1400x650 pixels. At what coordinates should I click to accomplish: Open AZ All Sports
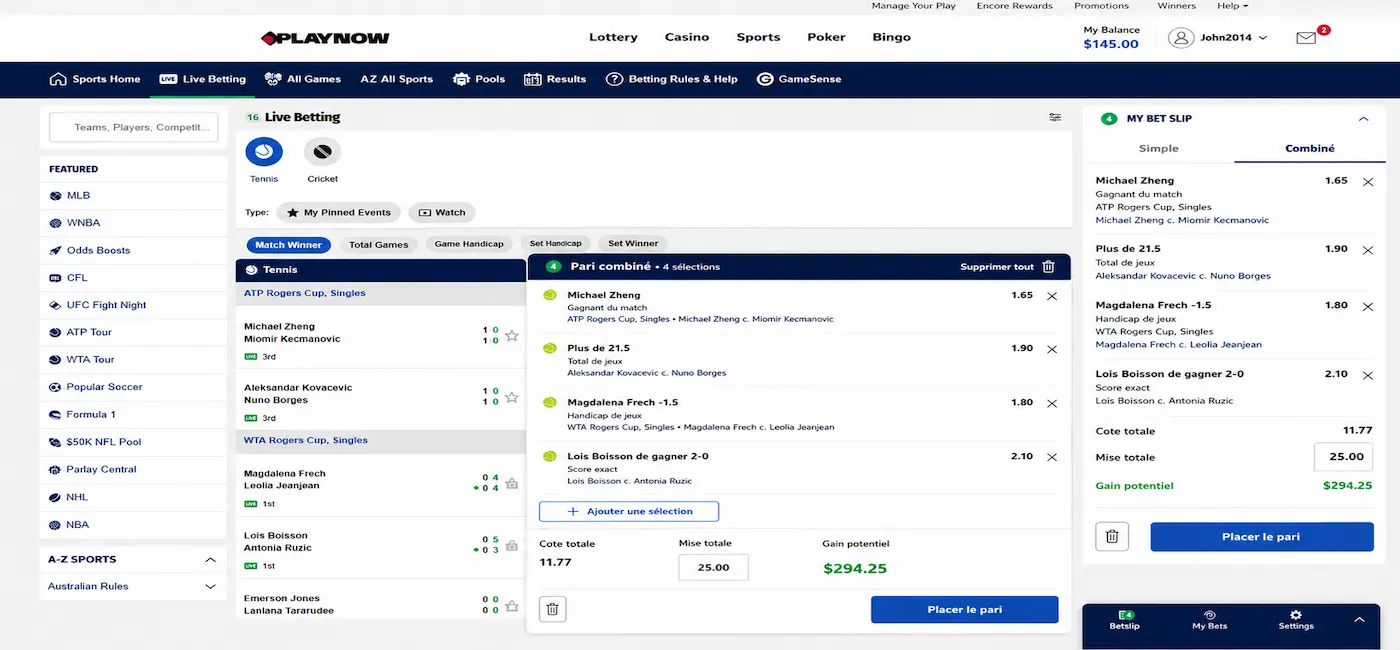(x=397, y=79)
